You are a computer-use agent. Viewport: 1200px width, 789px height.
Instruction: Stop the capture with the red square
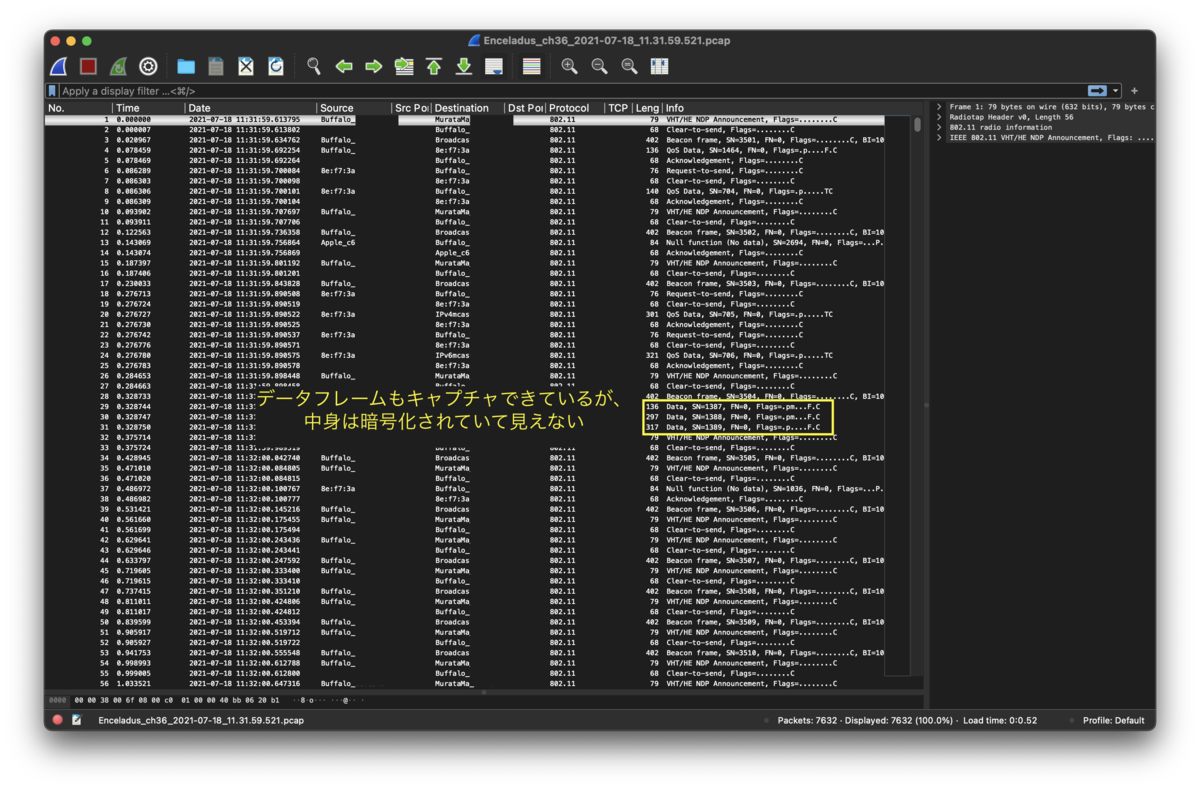coord(88,67)
